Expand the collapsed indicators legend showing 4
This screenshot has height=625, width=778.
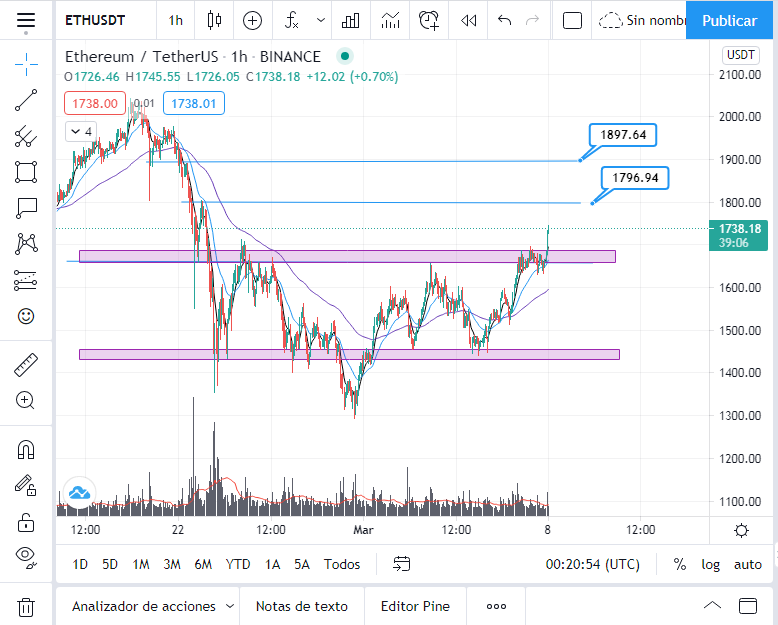point(81,131)
